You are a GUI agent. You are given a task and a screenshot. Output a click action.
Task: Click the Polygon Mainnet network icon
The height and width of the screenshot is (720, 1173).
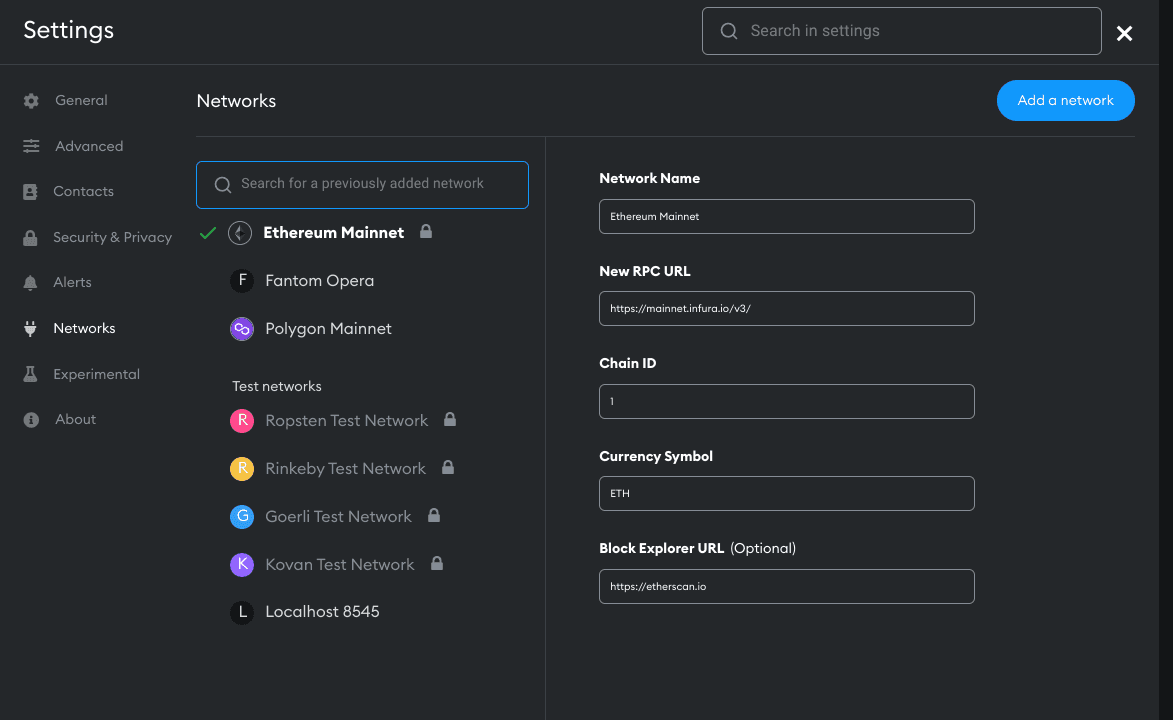pos(241,329)
